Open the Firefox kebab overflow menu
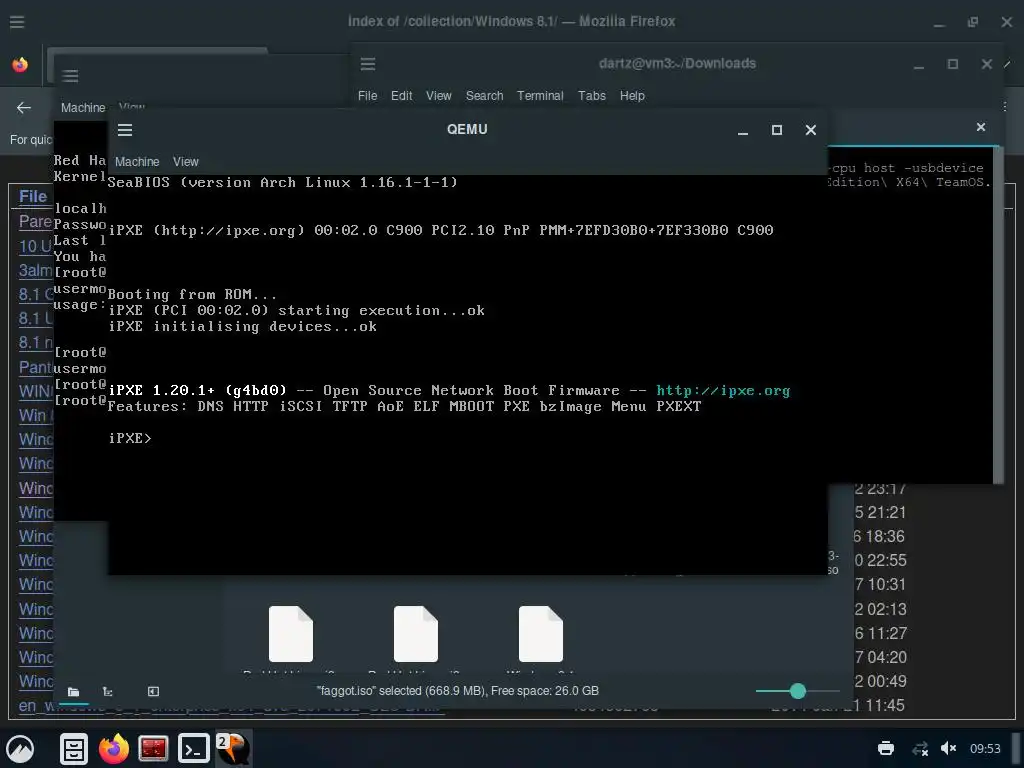This screenshot has height=768, width=1024. click(1005, 106)
